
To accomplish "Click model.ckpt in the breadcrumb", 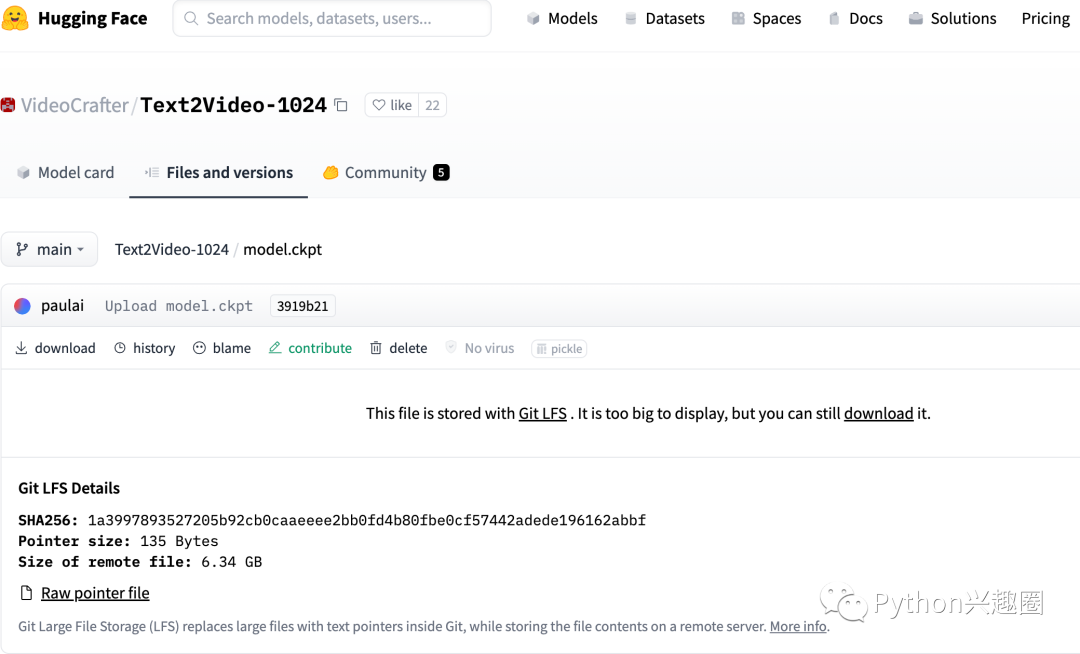I will click(282, 249).
